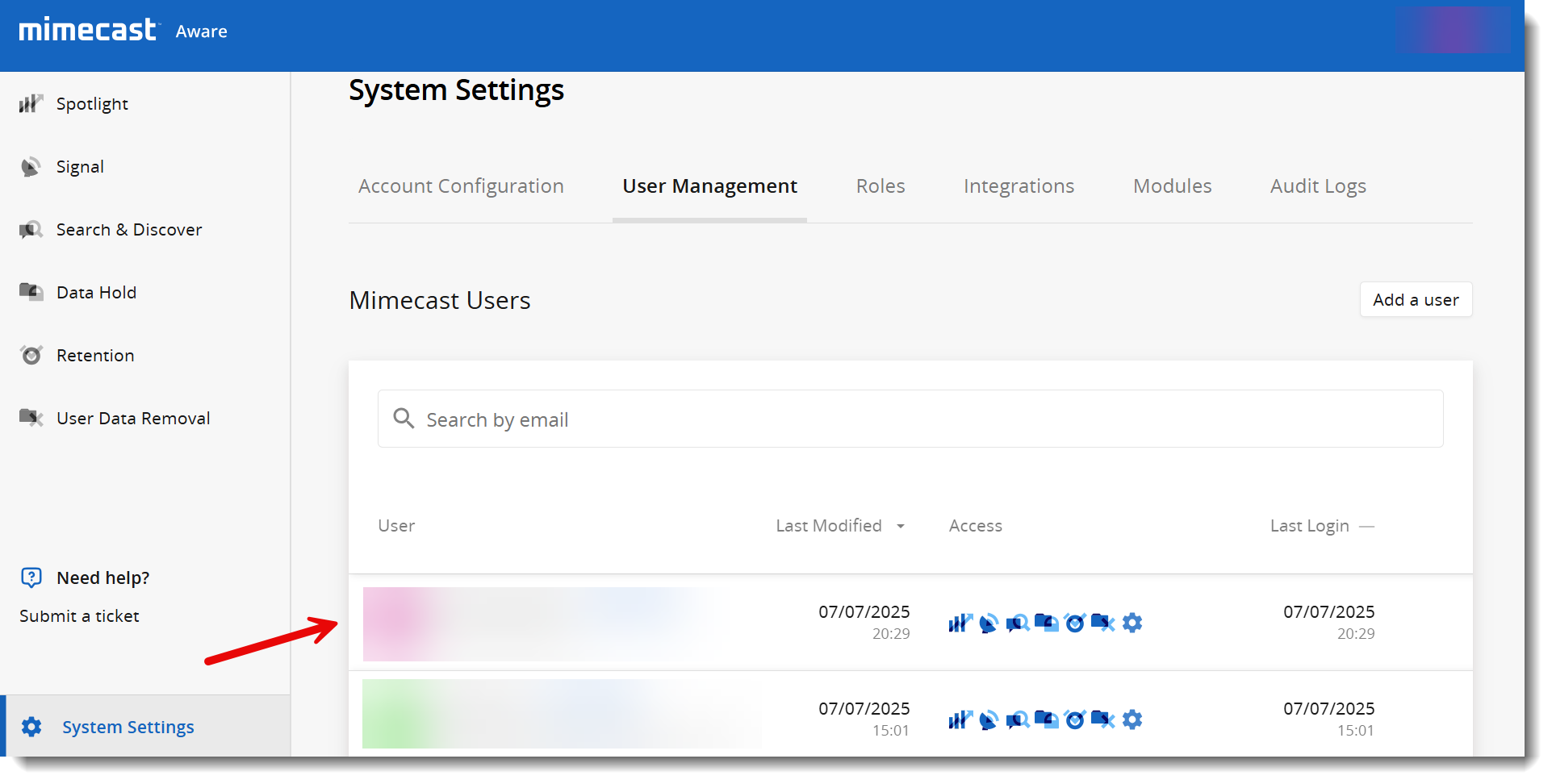The image size is (1552, 784).
Task: Click the System Settings gear icon
Action: [x=31, y=727]
